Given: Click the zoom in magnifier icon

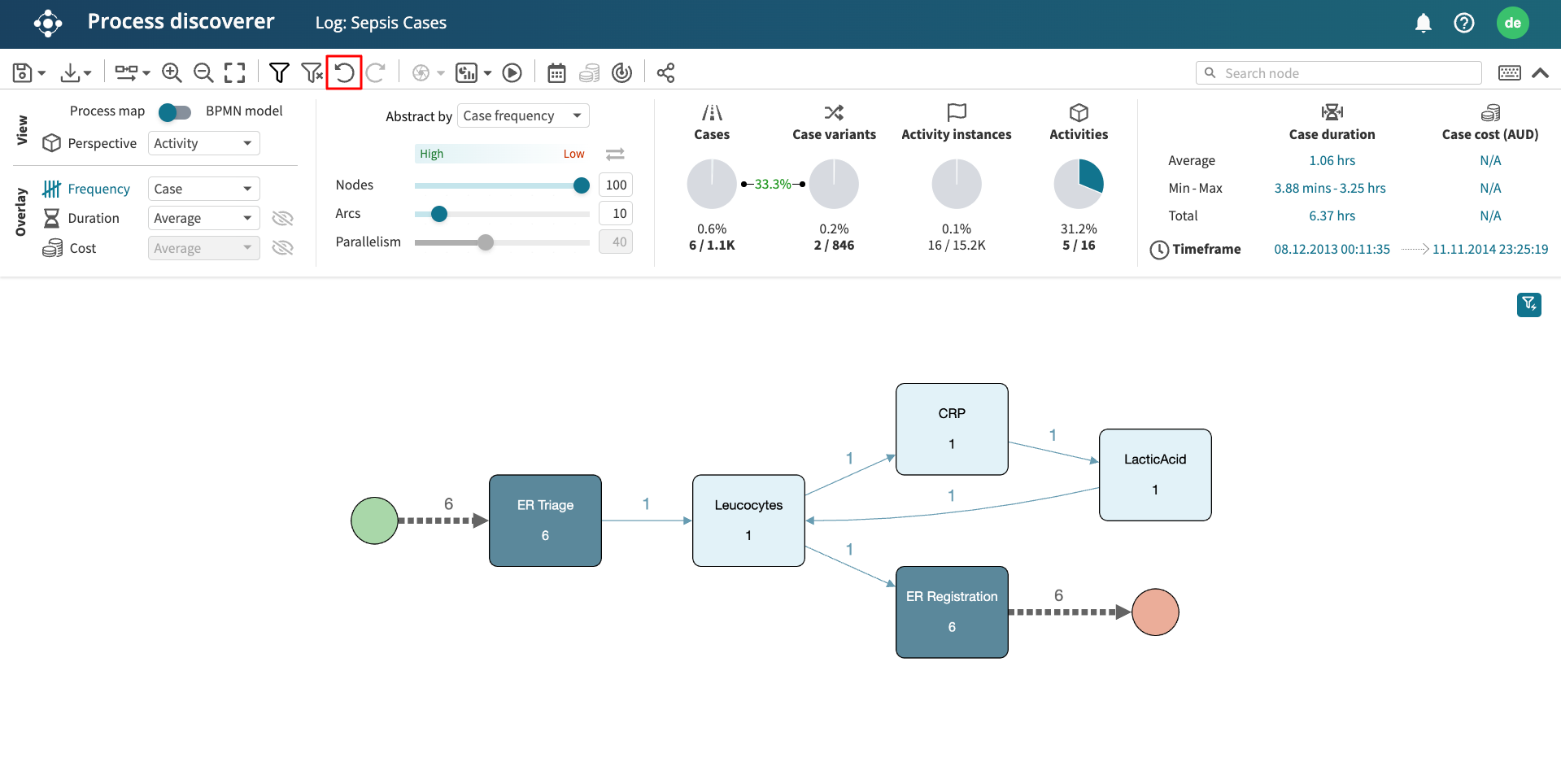Looking at the screenshot, I should point(172,73).
